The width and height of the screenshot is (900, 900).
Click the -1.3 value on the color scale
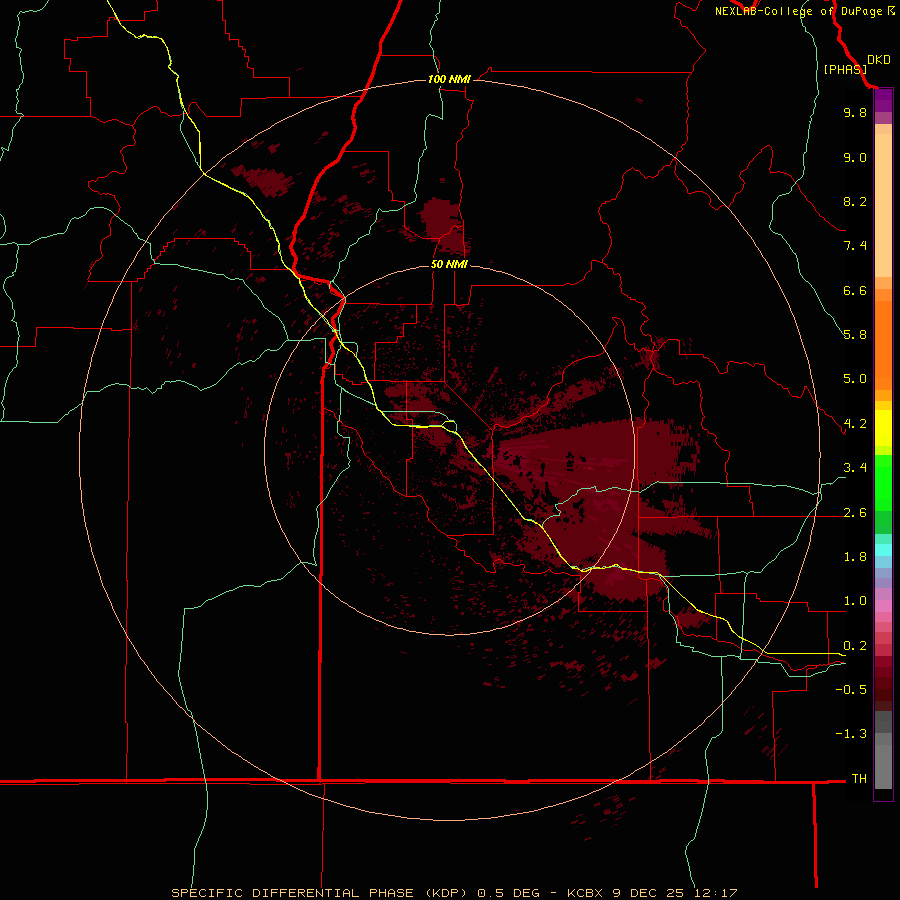coord(851,734)
